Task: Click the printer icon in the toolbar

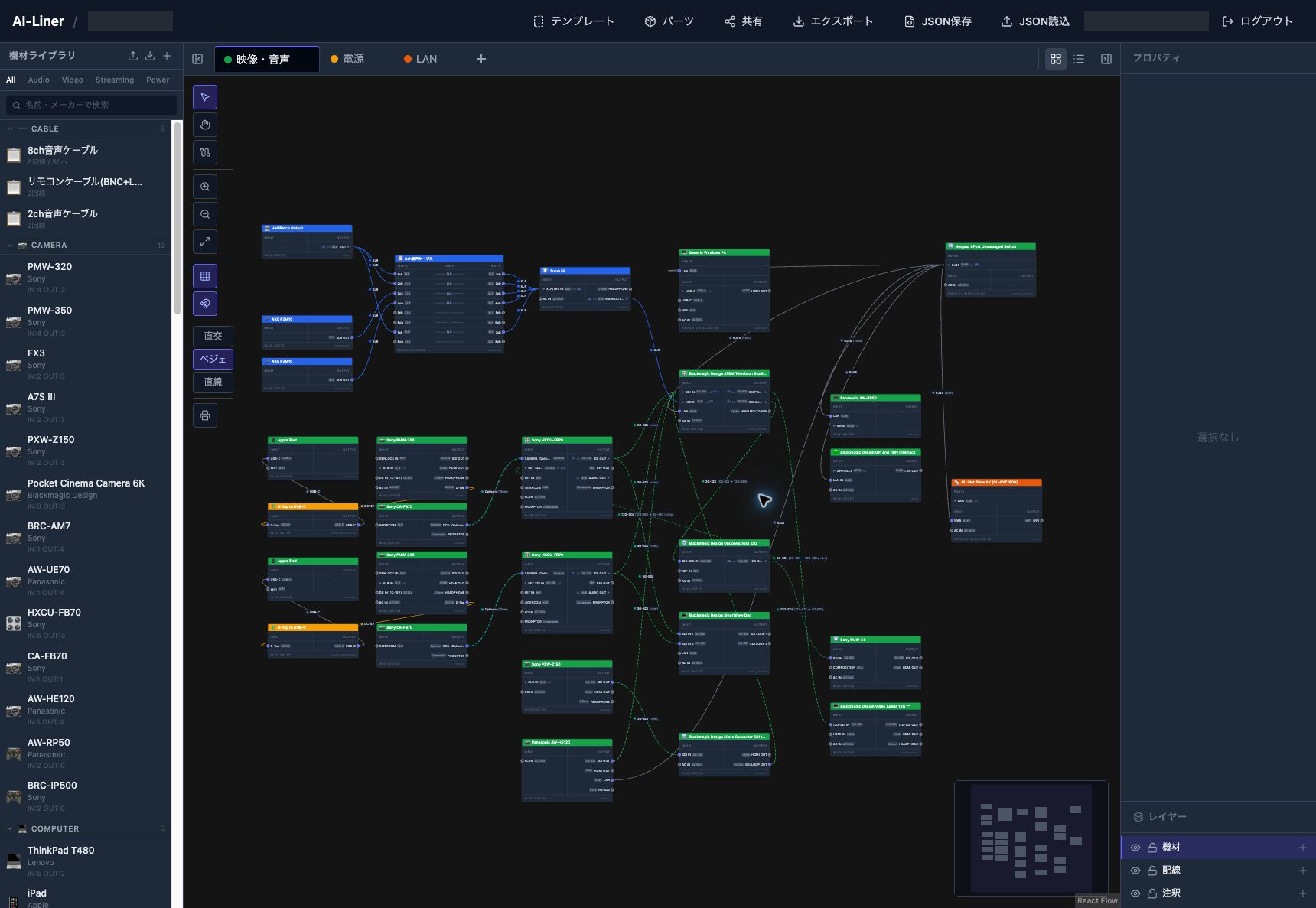Action: click(205, 415)
